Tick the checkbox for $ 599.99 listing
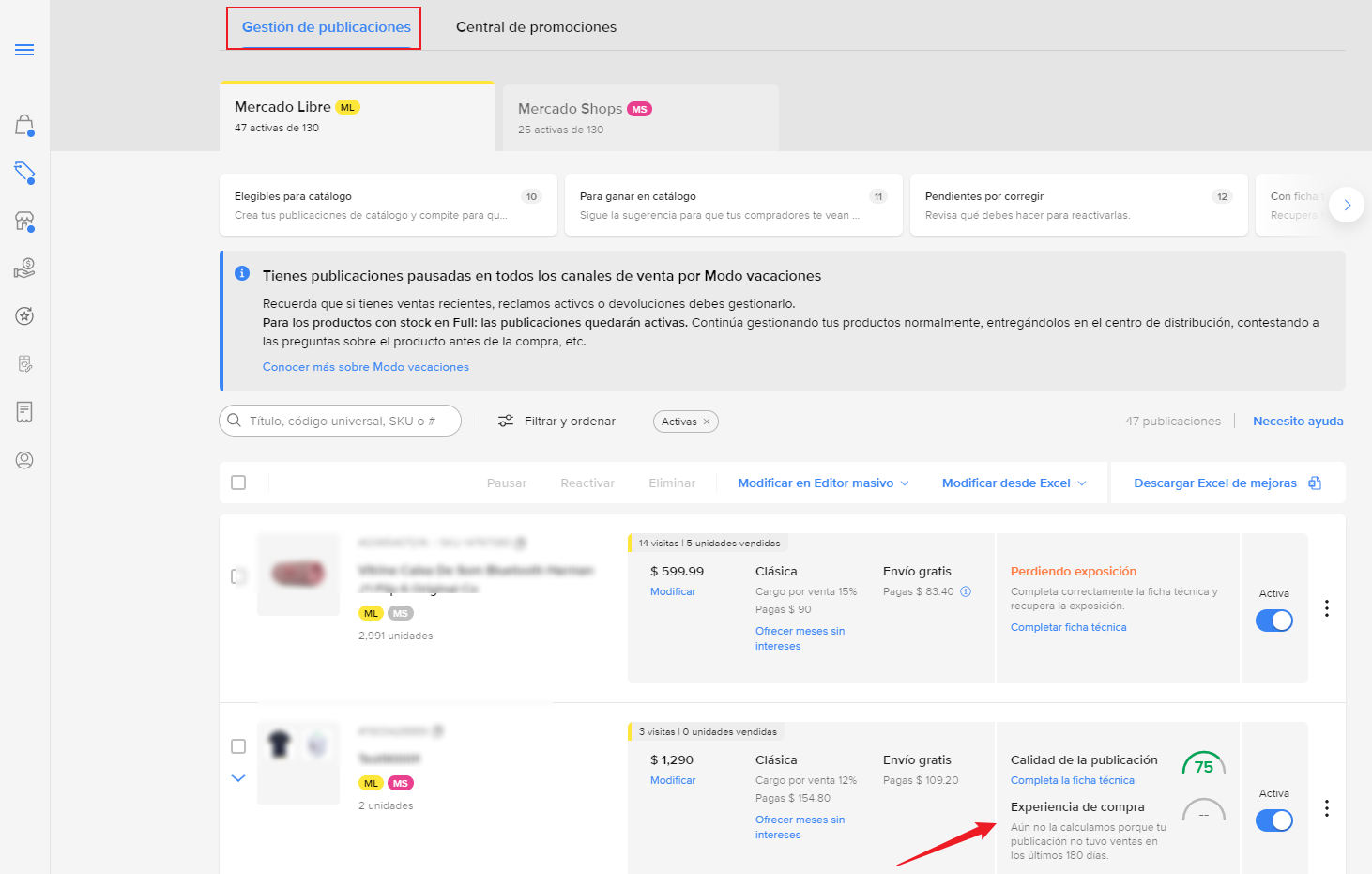Viewport: 1372px width, 874px height. click(238, 575)
